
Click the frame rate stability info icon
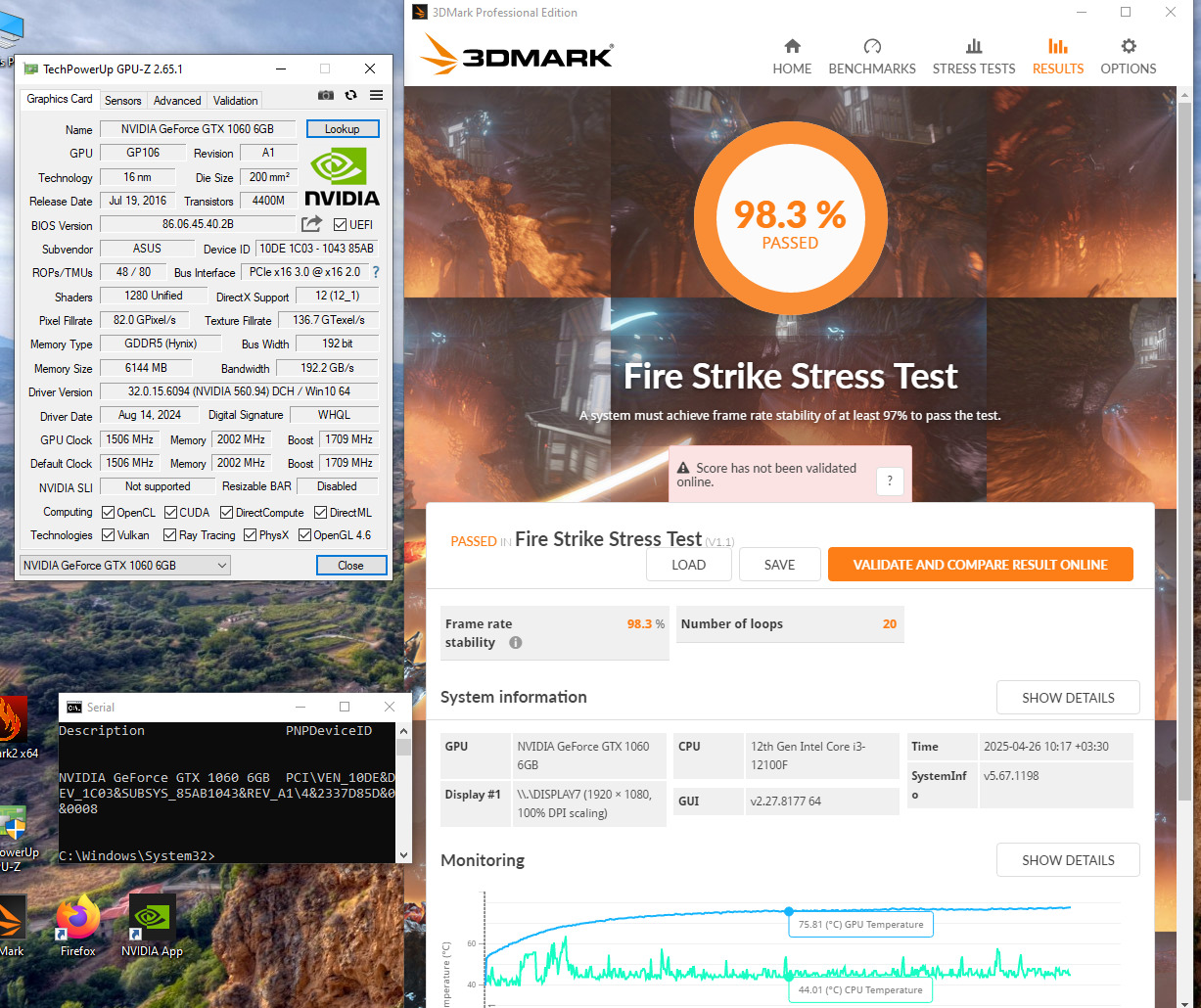point(516,643)
